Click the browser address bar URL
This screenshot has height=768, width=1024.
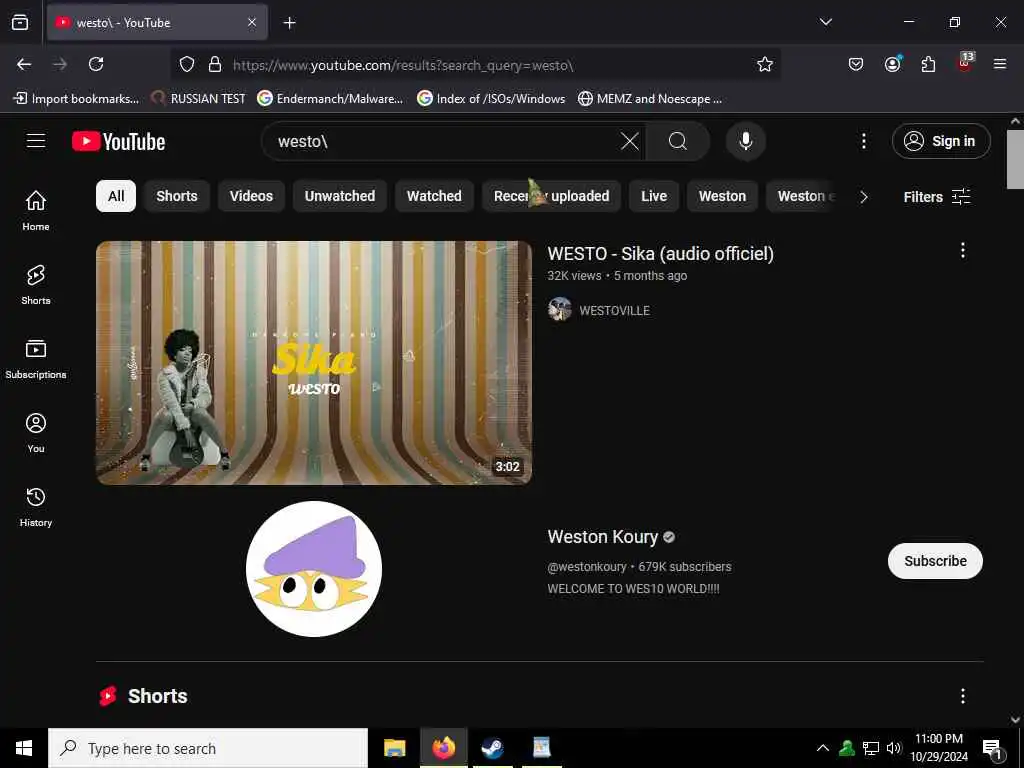pyautogui.click(x=403, y=65)
